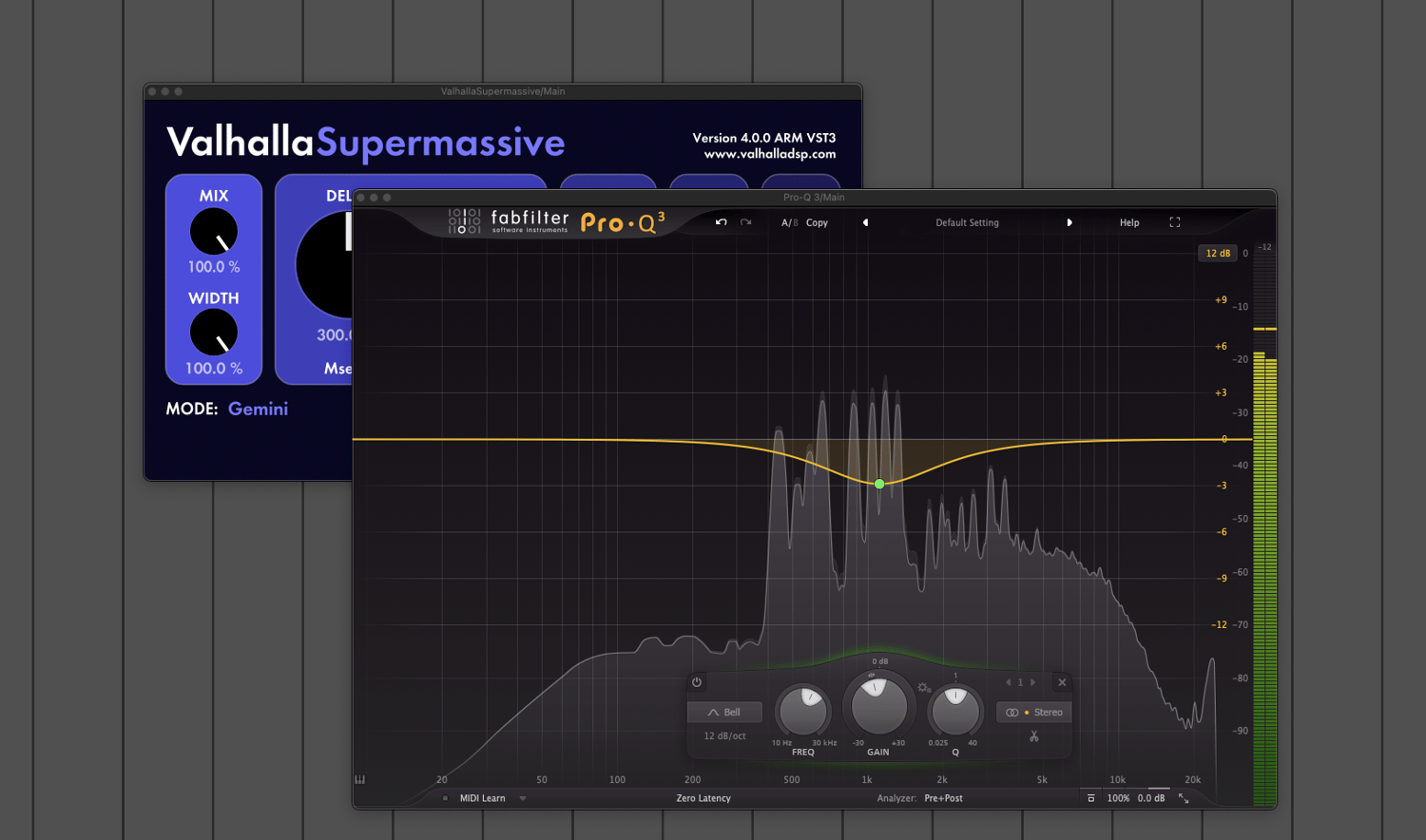This screenshot has height=840, width=1426.
Task: Click the 100% gain scale value
Action: 1118,798
